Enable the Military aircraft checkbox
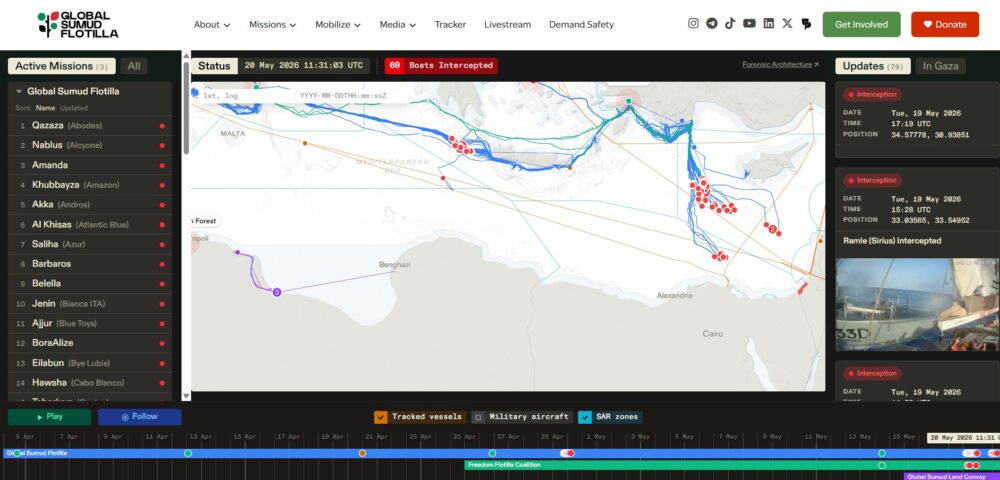1000x480 pixels. click(478, 417)
